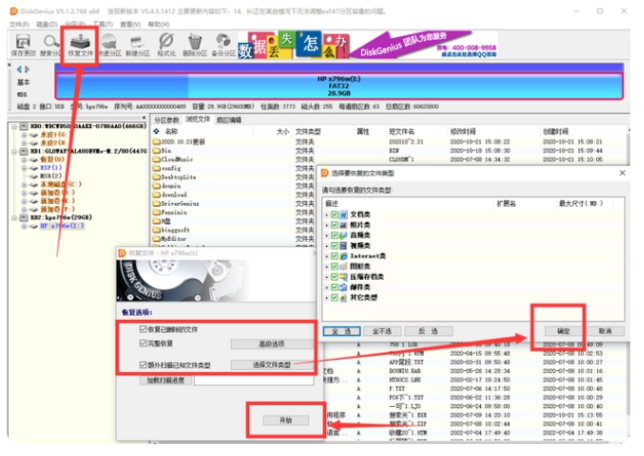Screen dimensions: 644x456
Task: Click the Word icon of 文档类 row
Action: (x=343, y=214)
